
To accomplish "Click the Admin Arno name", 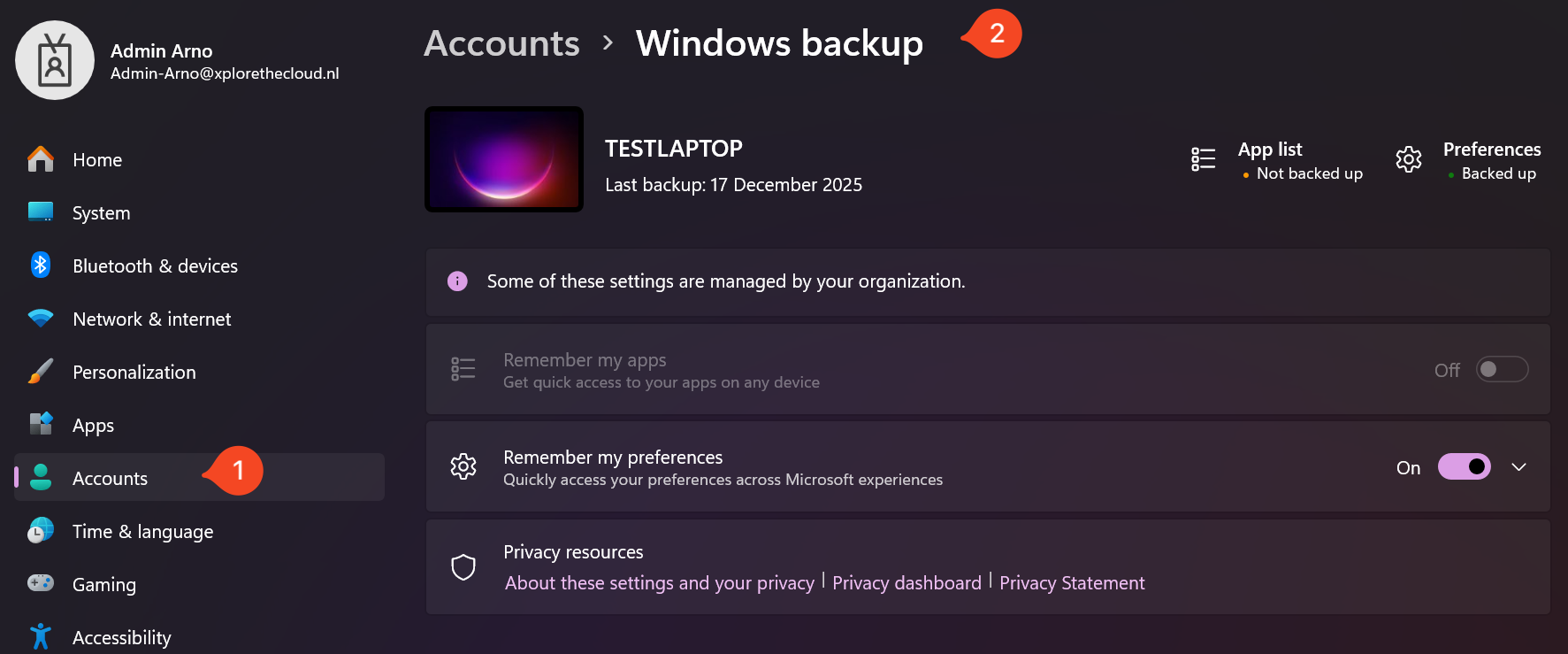I will [161, 51].
